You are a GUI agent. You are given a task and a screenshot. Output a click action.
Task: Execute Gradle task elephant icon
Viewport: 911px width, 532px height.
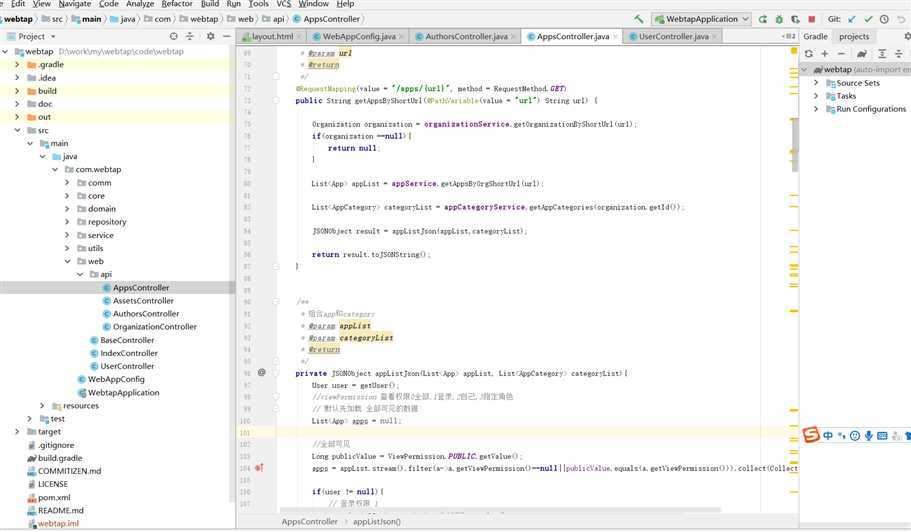coord(862,53)
